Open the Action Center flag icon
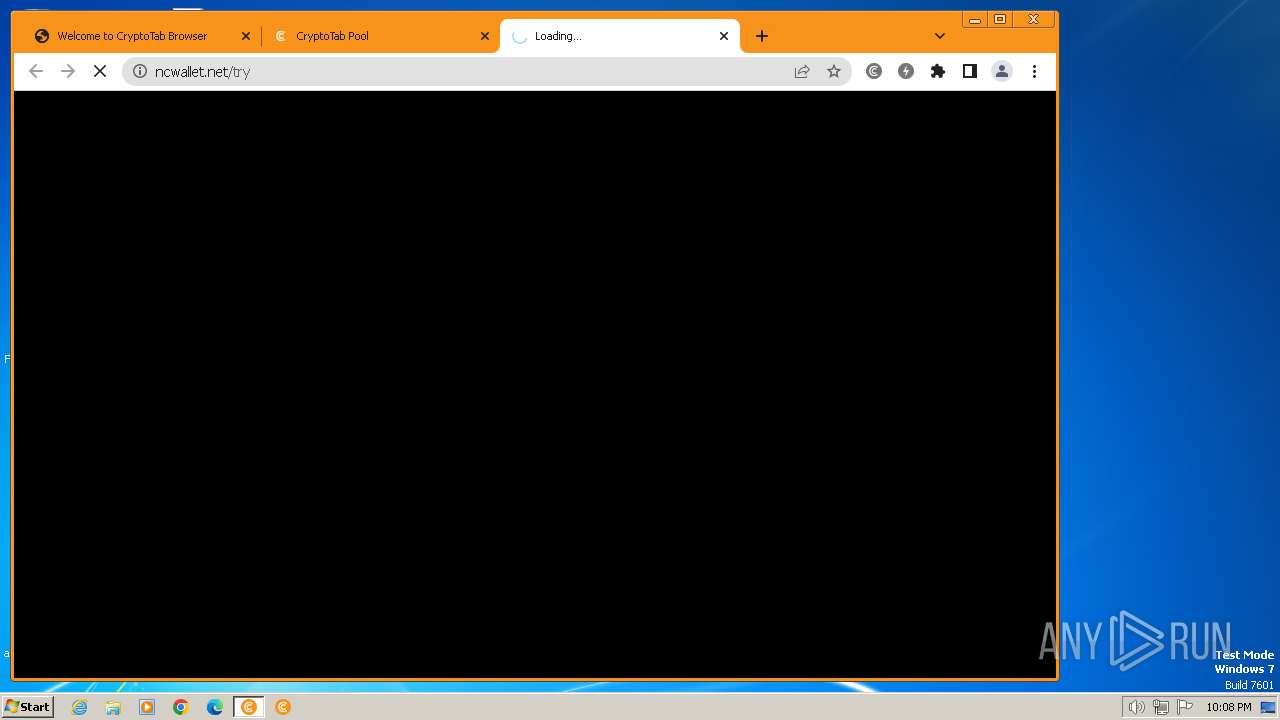 click(1185, 707)
